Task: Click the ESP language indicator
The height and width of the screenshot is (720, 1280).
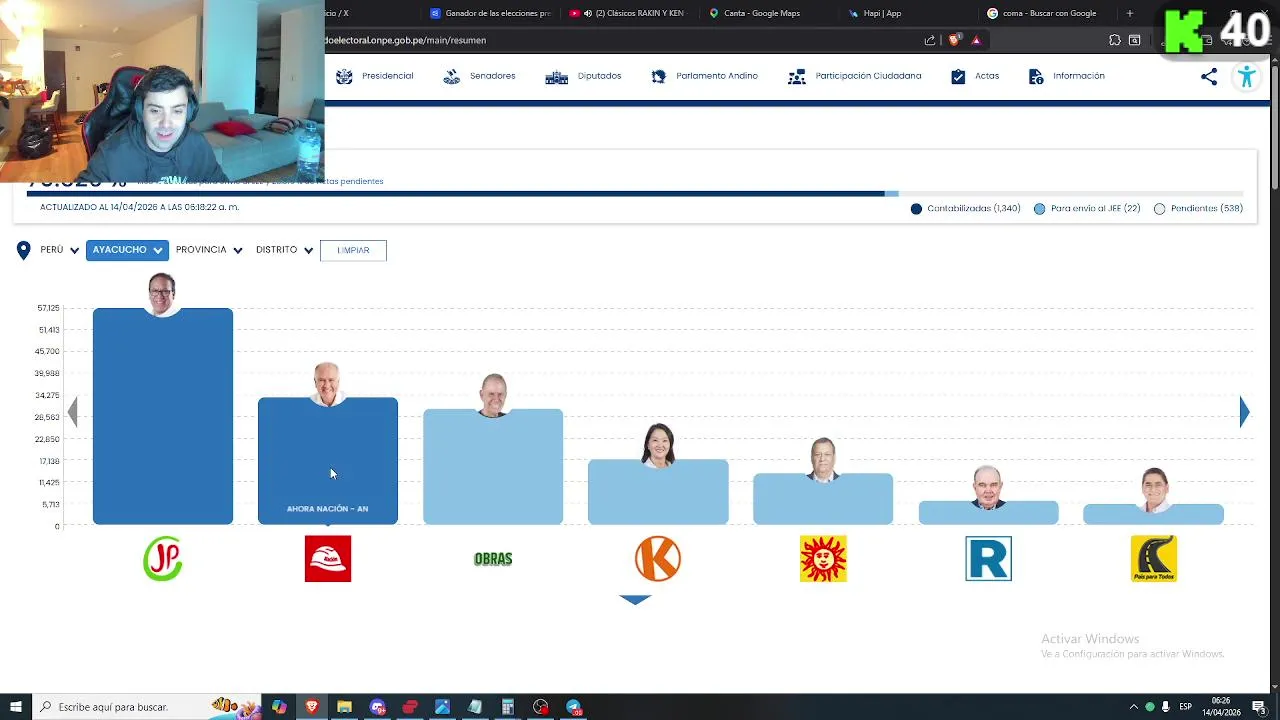Action: coord(1185,707)
